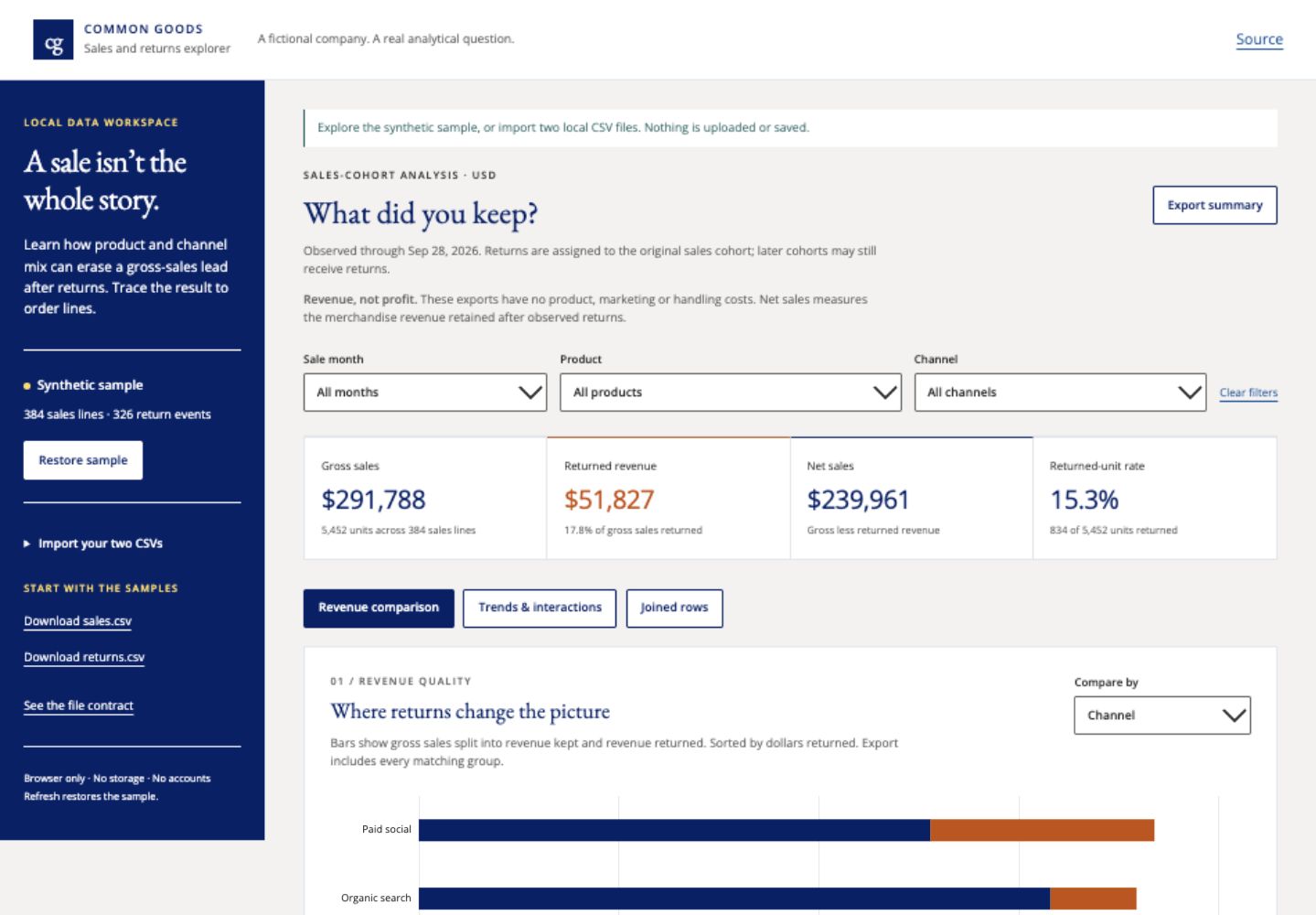1316x915 pixels.
Task: Click 'Browser only · No storage · No accounts' note
Action: (x=117, y=779)
